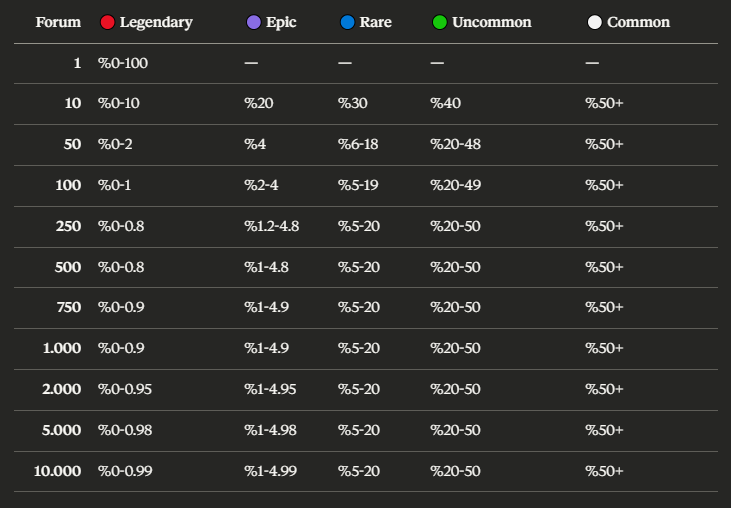Select the 10.000 forum row label
731x508 pixels.
57,471
